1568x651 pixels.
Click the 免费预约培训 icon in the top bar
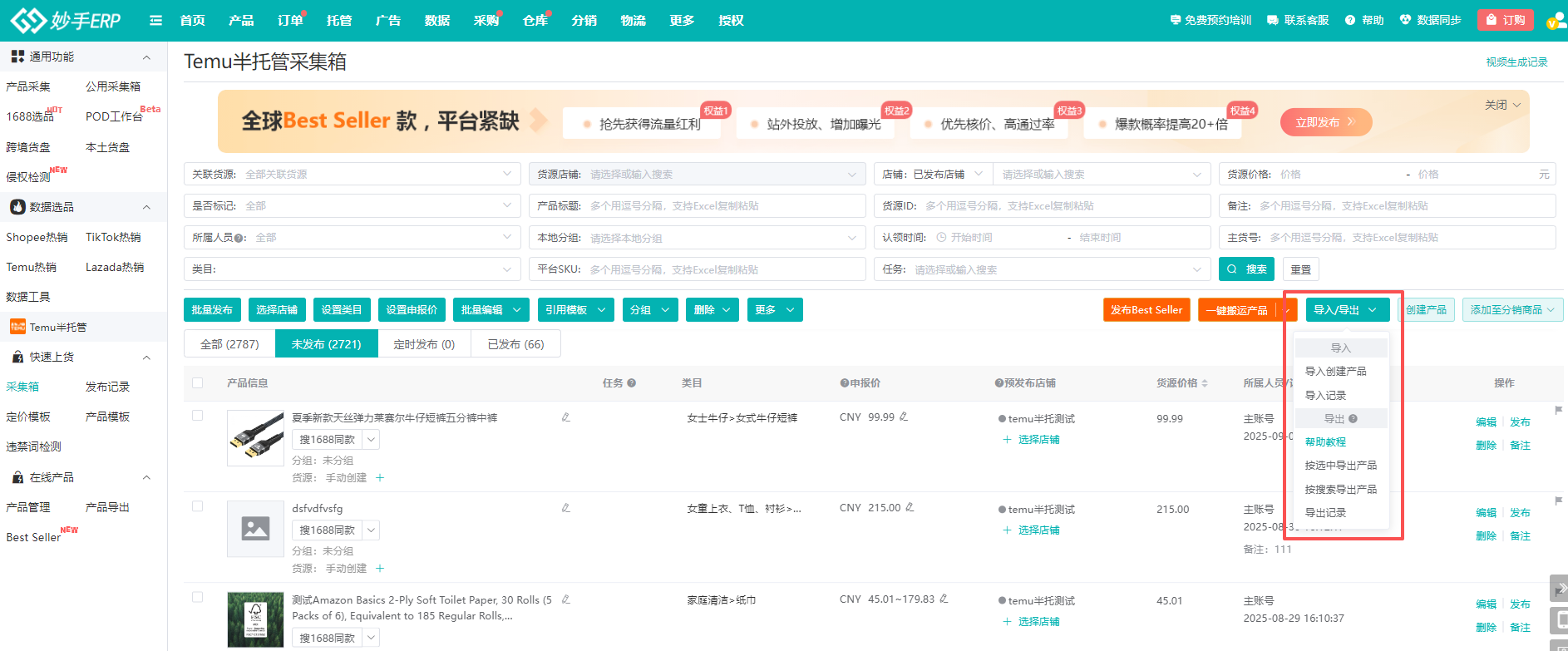[1175, 20]
